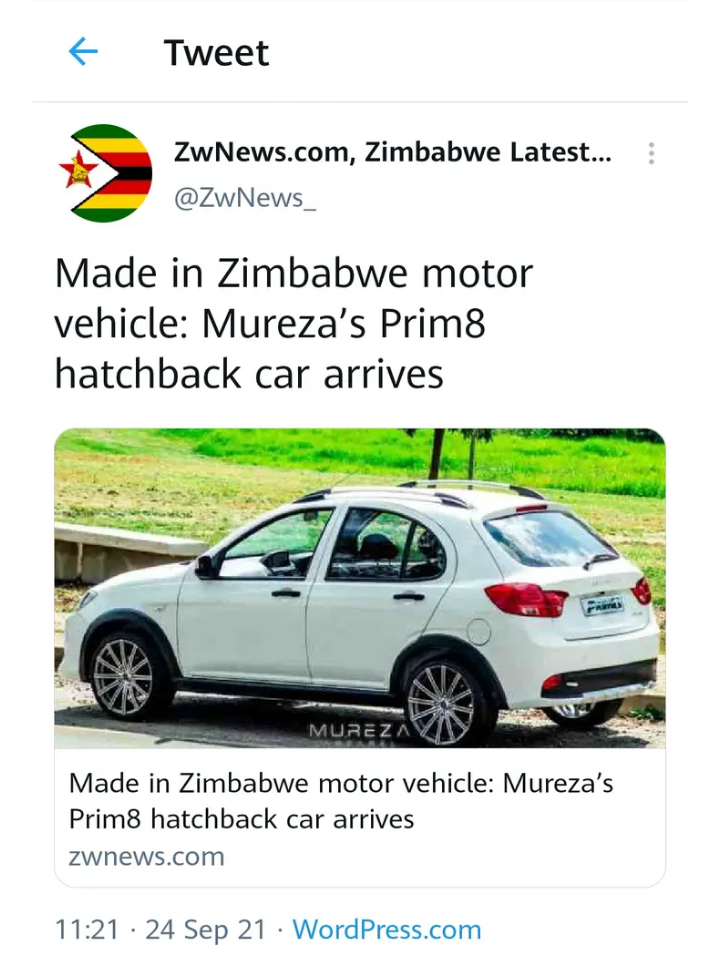Image resolution: width=720 pixels, height=966 pixels.
Task: Open the WordPress.com source link
Action: point(387,929)
